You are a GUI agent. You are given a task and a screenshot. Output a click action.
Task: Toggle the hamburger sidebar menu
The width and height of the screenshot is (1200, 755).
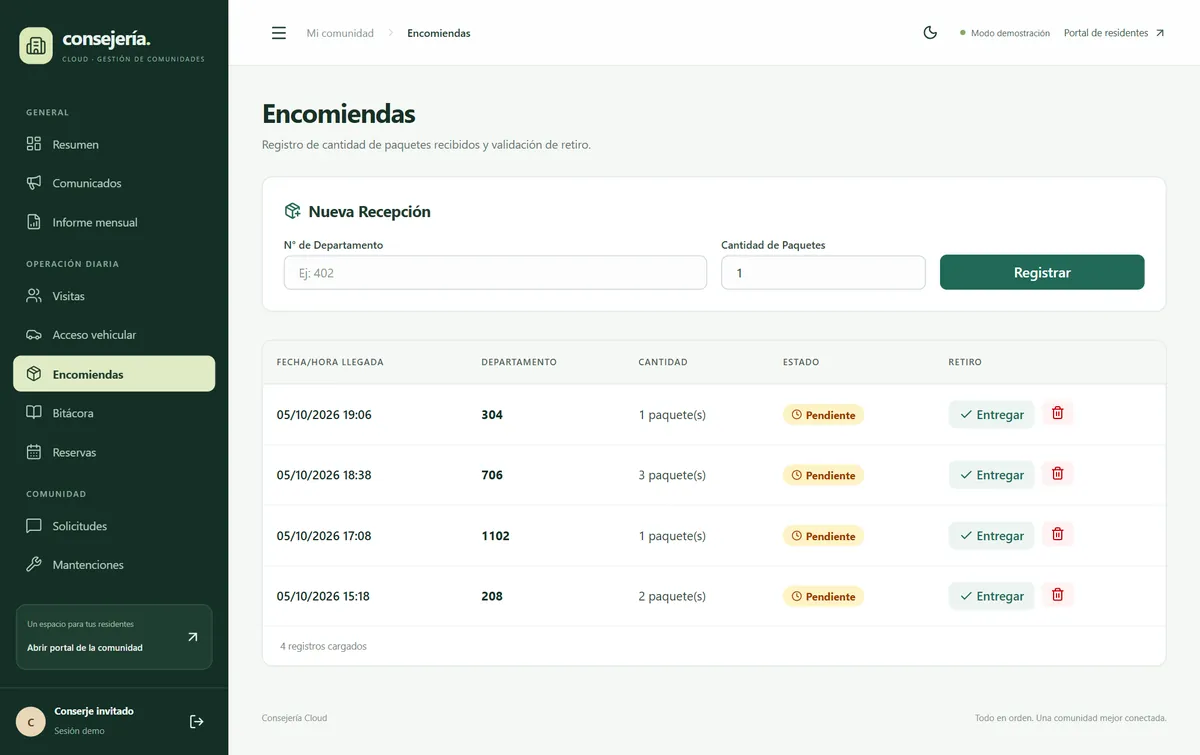pyautogui.click(x=279, y=33)
